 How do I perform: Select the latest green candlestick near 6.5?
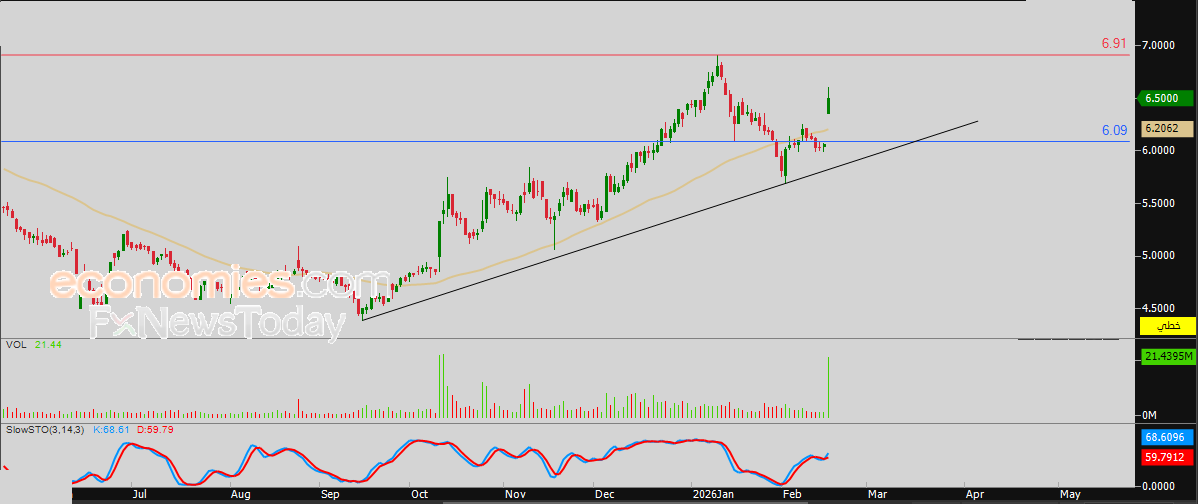829,100
